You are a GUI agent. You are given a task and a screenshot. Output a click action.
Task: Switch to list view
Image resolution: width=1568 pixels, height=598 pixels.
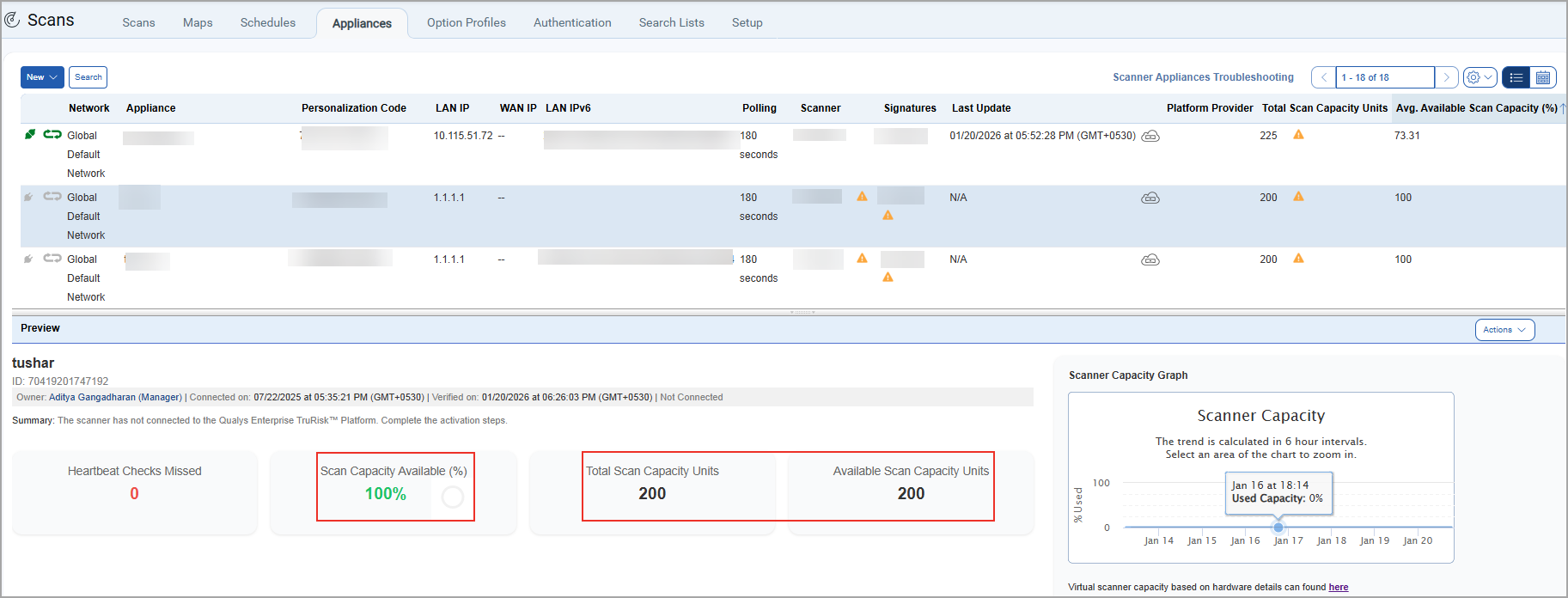[1516, 77]
